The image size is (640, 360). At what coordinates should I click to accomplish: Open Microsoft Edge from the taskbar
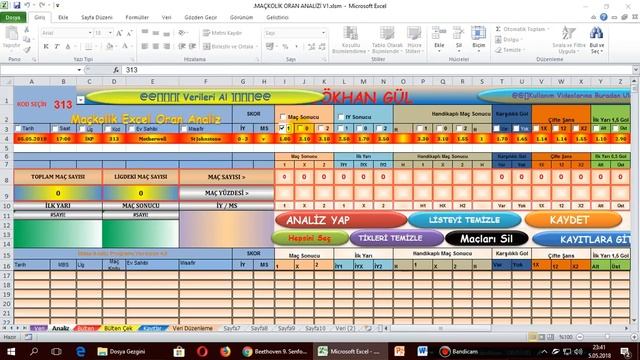coord(80,351)
